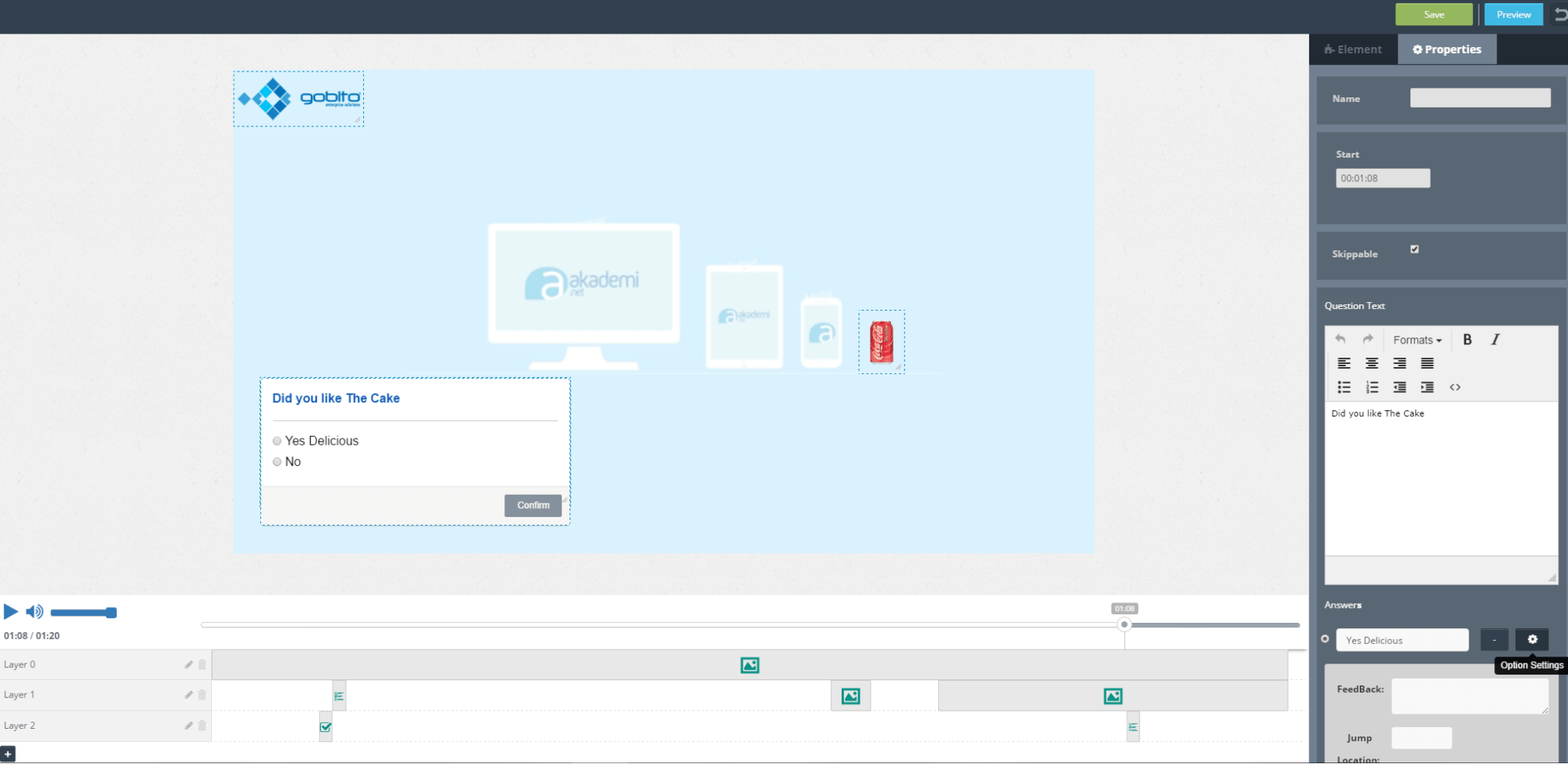Uncheck the Skippable checkbox
The width and height of the screenshot is (1568, 764).
click(x=1414, y=249)
